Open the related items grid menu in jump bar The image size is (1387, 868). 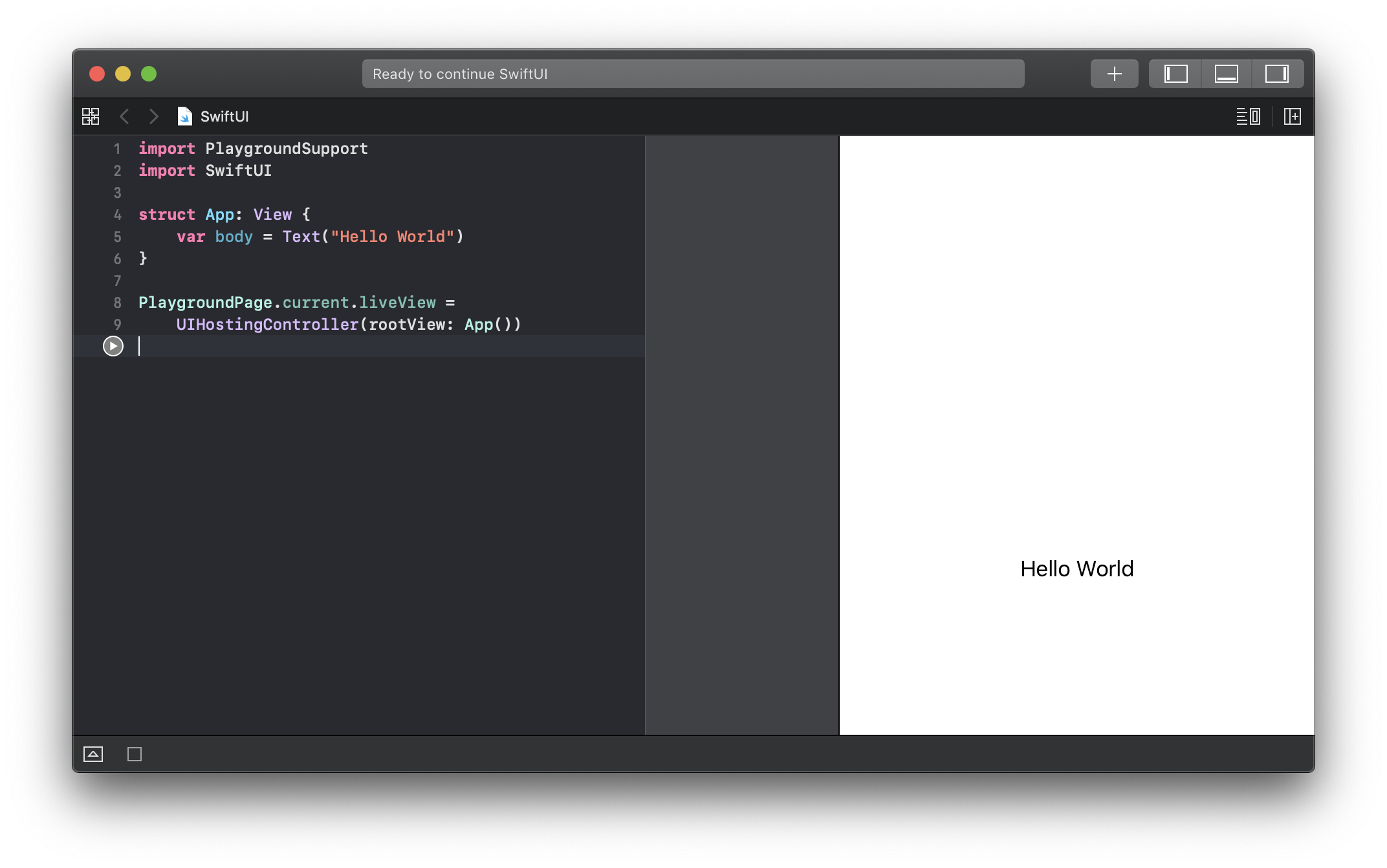91,116
